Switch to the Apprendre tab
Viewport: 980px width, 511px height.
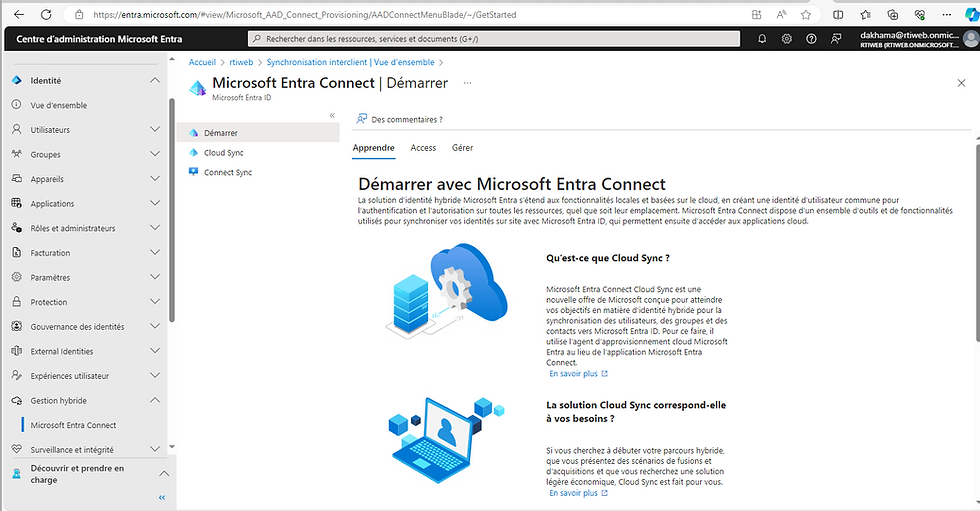point(373,148)
